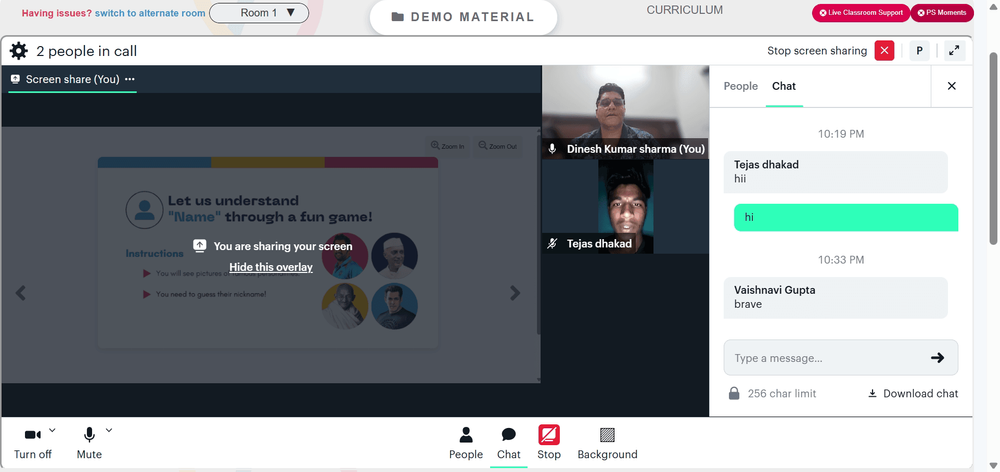Turn off the camera
1000x472 pixels.
tap(33, 435)
